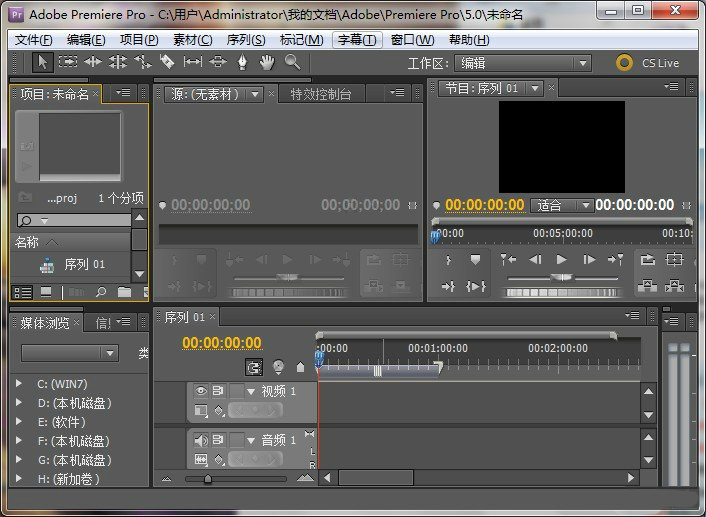
Task: Toggle track lock box on 视频 1
Action: click(235, 391)
